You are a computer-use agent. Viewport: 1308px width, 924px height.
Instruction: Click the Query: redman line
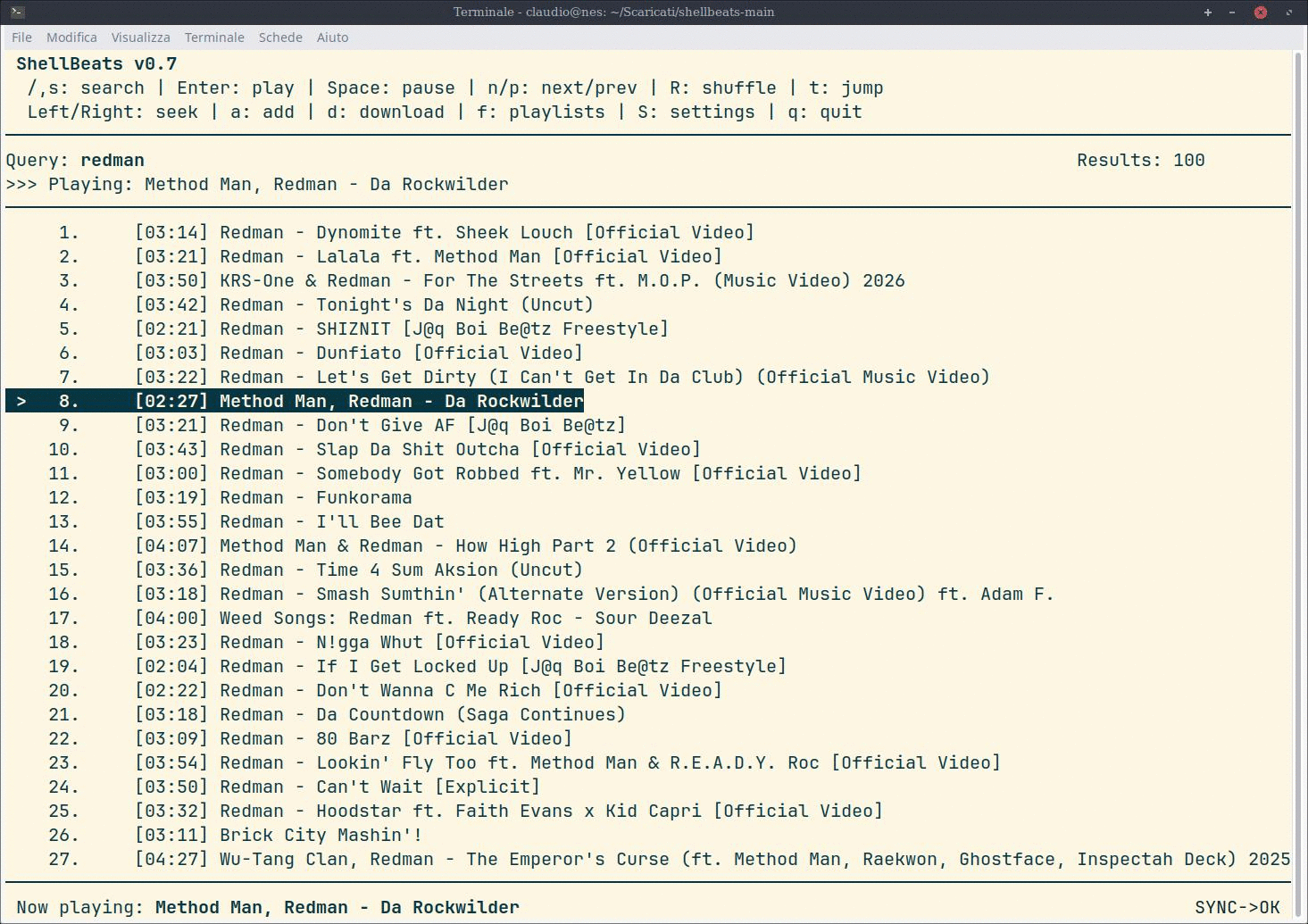coord(75,160)
